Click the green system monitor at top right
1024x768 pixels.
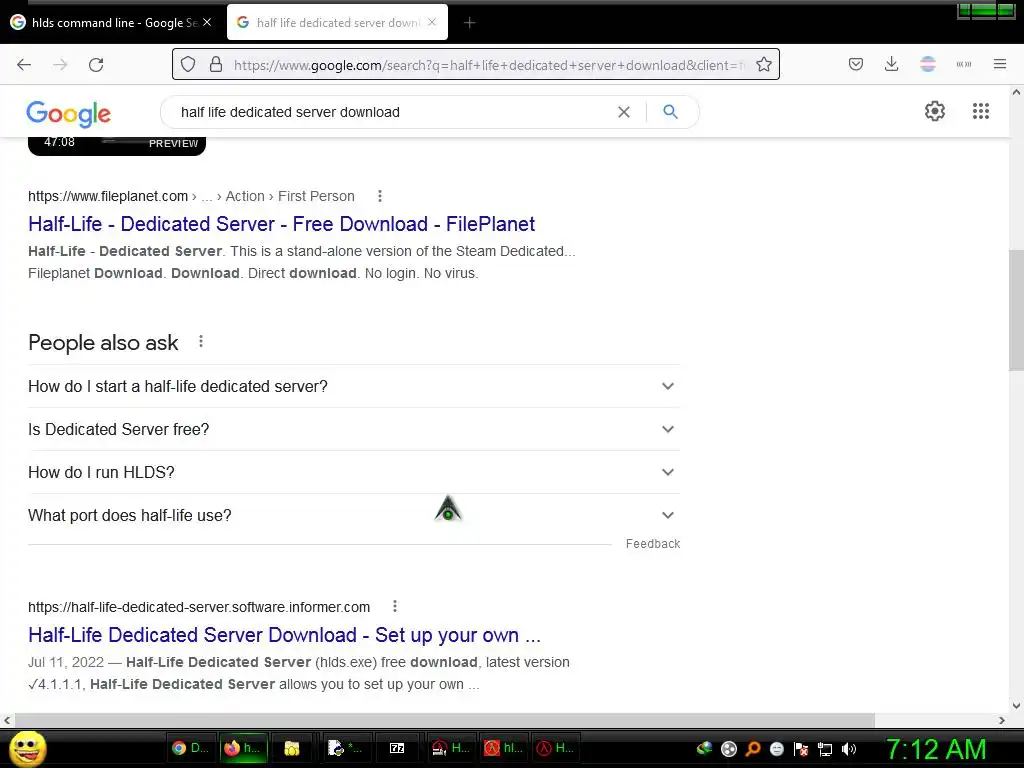(986, 10)
